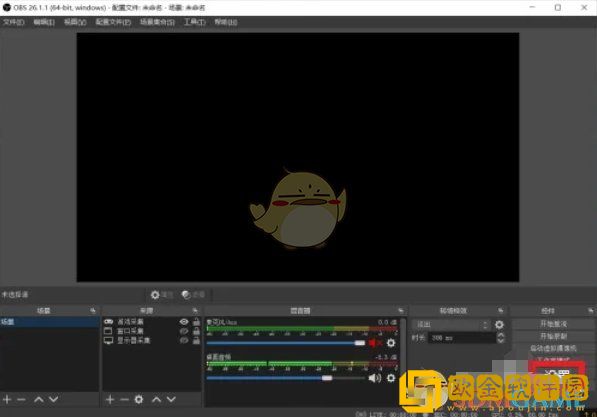Undock the 来源 panel with its float icon

click(x=195, y=311)
